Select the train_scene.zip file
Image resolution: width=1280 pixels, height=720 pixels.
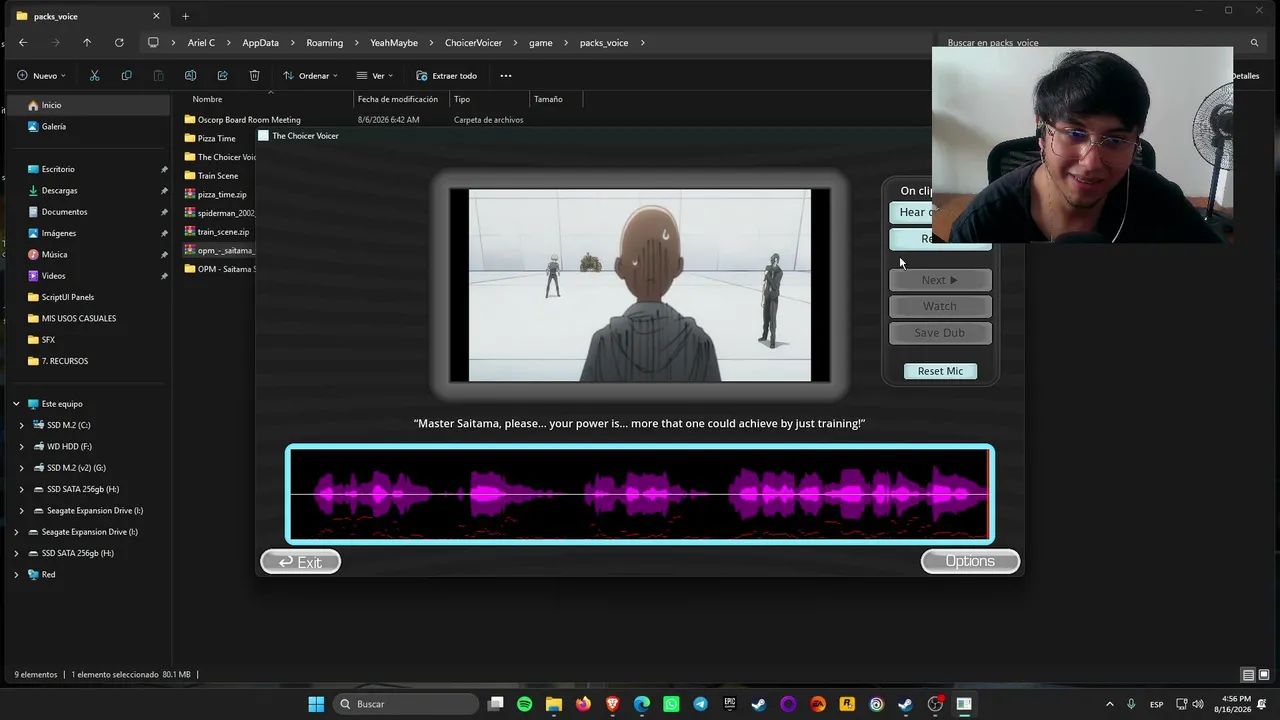[223, 232]
